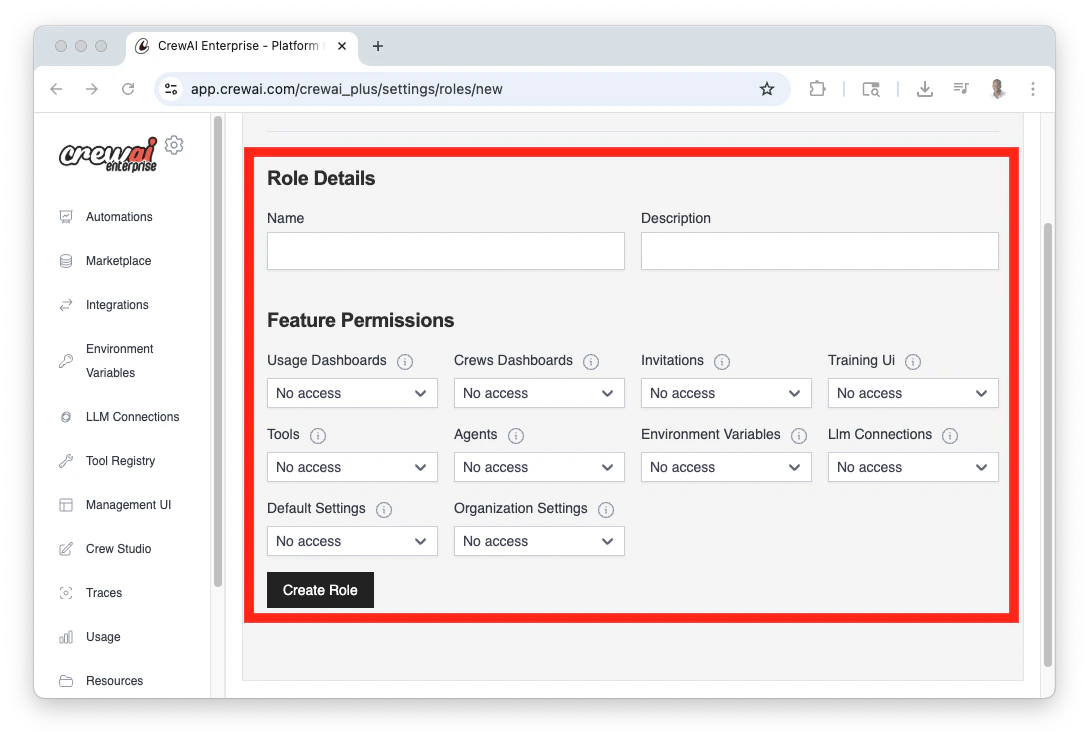The image size is (1089, 740).
Task: Click the Create Role button
Action: point(320,590)
